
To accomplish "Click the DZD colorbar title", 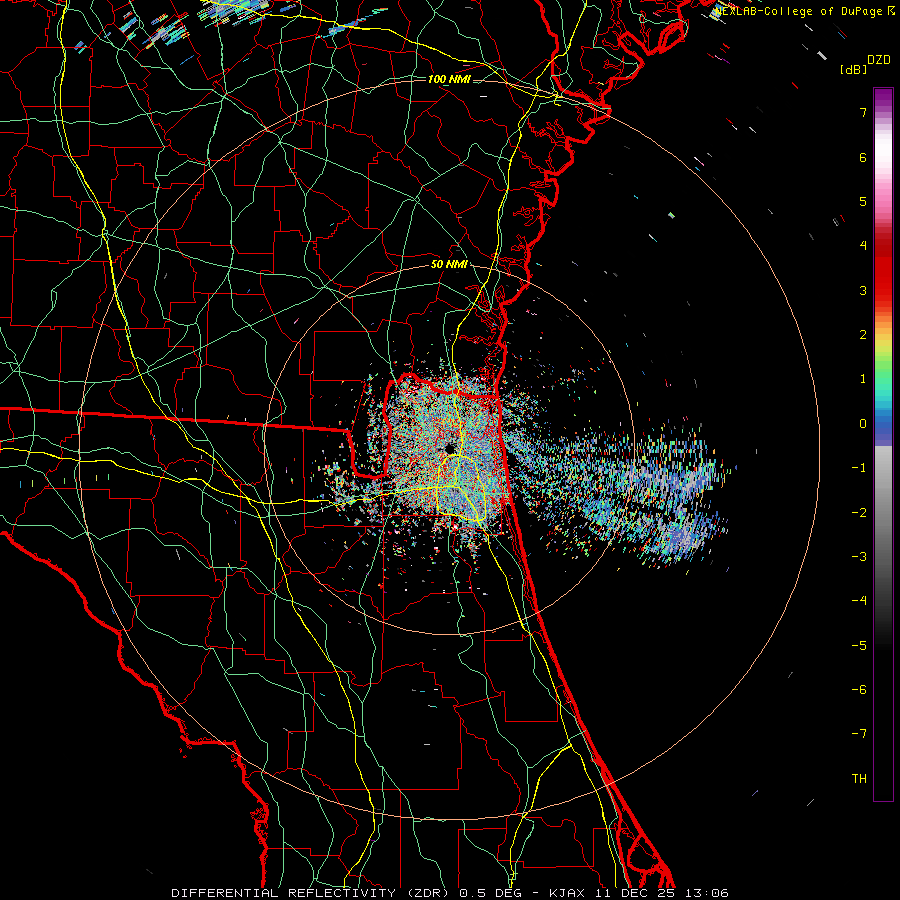I will pos(879,60).
